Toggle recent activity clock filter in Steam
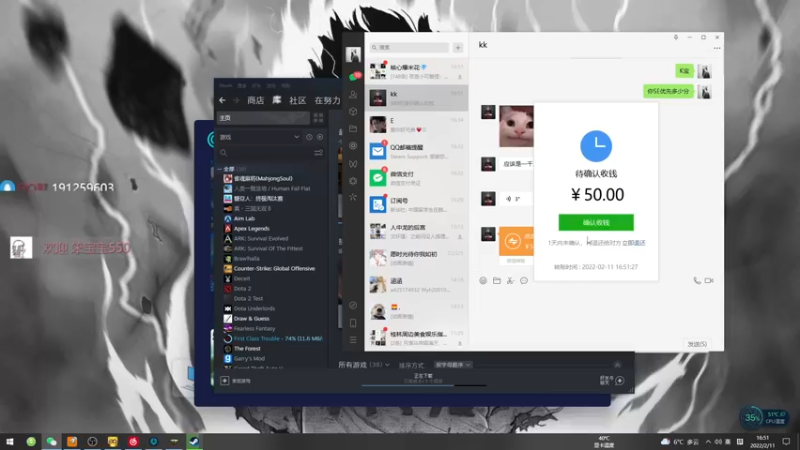Screen dimensions: 800x450 (309, 137)
